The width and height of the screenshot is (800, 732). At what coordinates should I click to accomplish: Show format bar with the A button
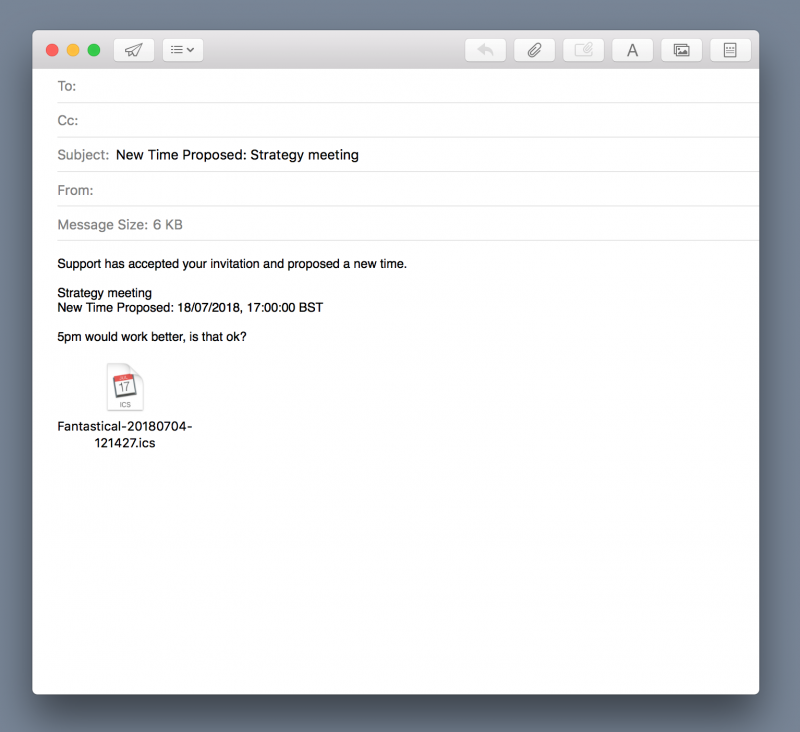coord(632,50)
